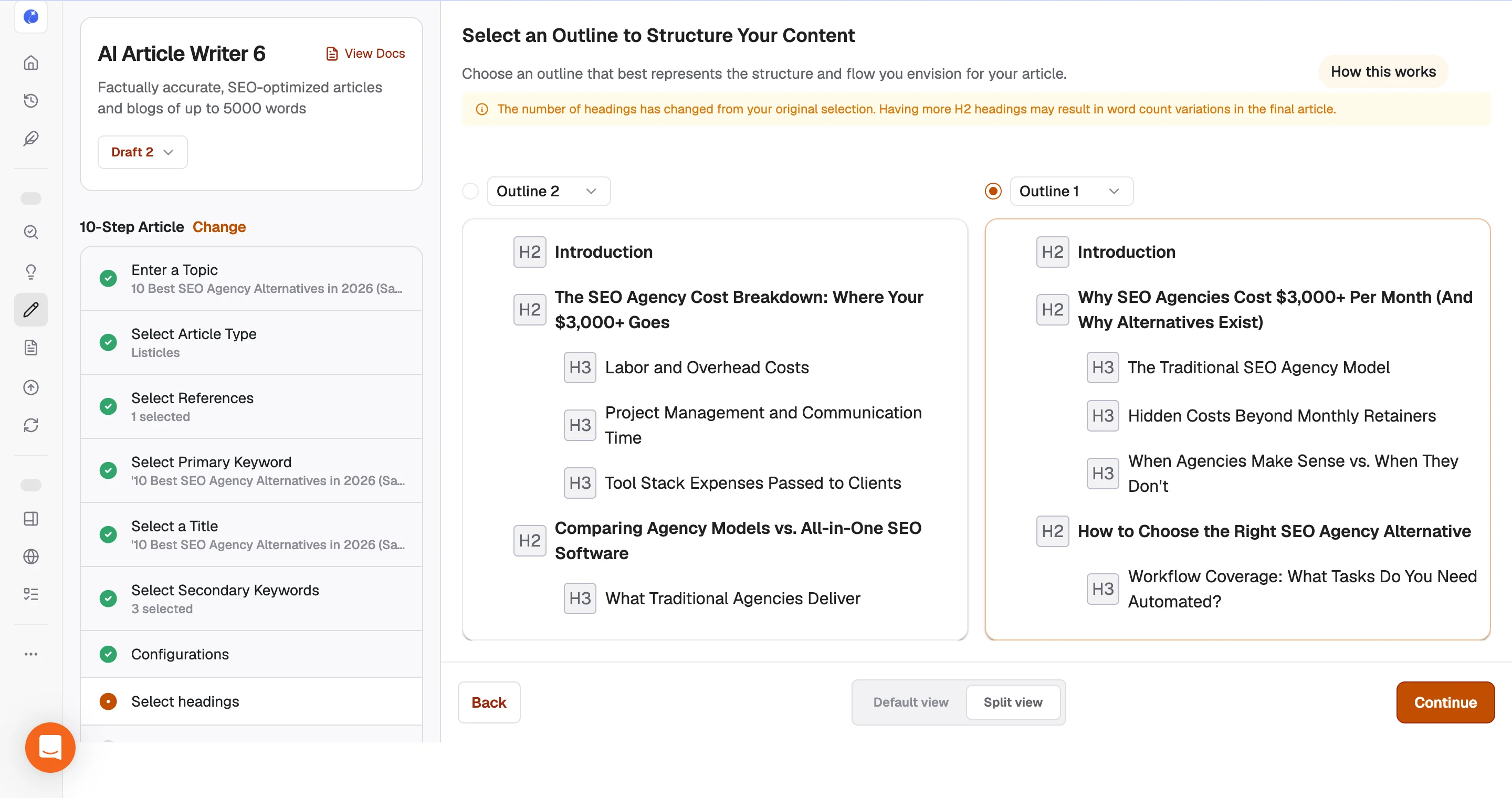Click Outline 1 'Introduction' heading
Image resolution: width=1512 pixels, height=798 pixels.
point(1126,253)
